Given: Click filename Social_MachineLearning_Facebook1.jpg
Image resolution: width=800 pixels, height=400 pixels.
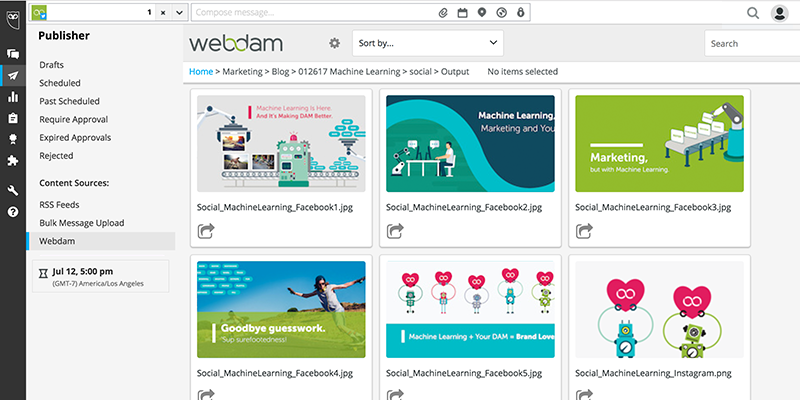Looking at the screenshot, I should 275,208.
